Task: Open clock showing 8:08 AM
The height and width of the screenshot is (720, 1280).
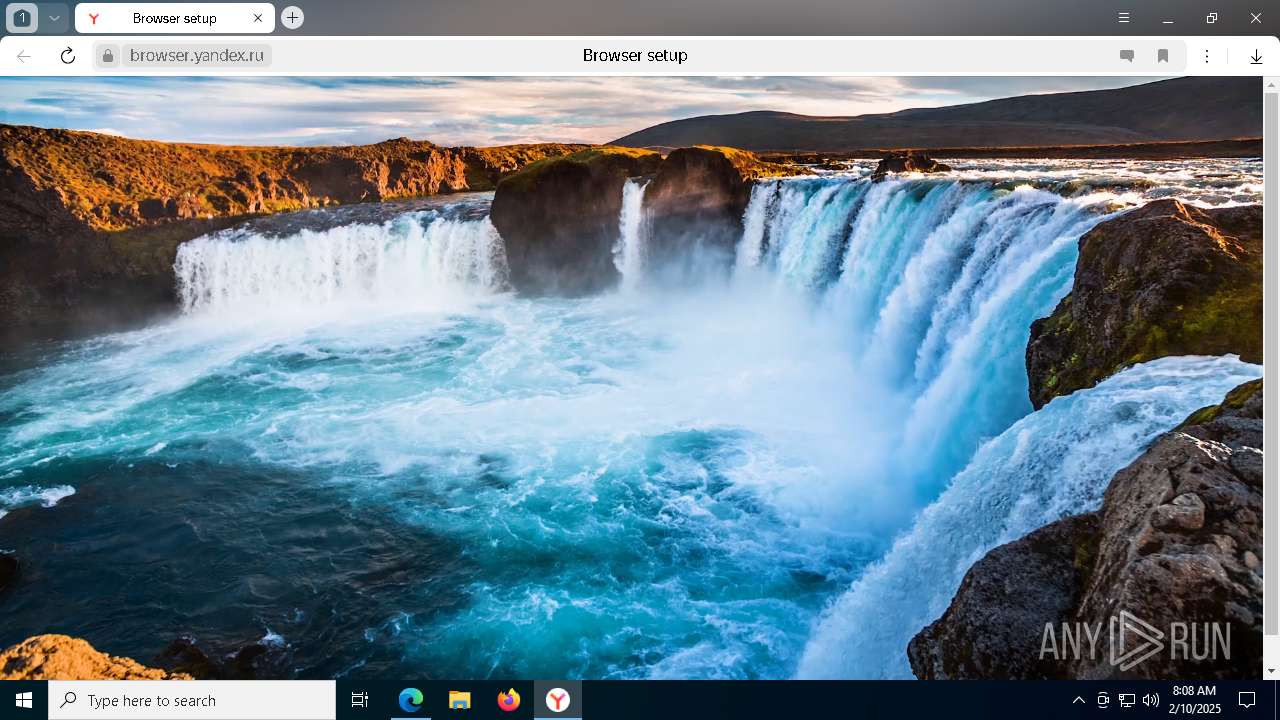Action: tap(1194, 700)
